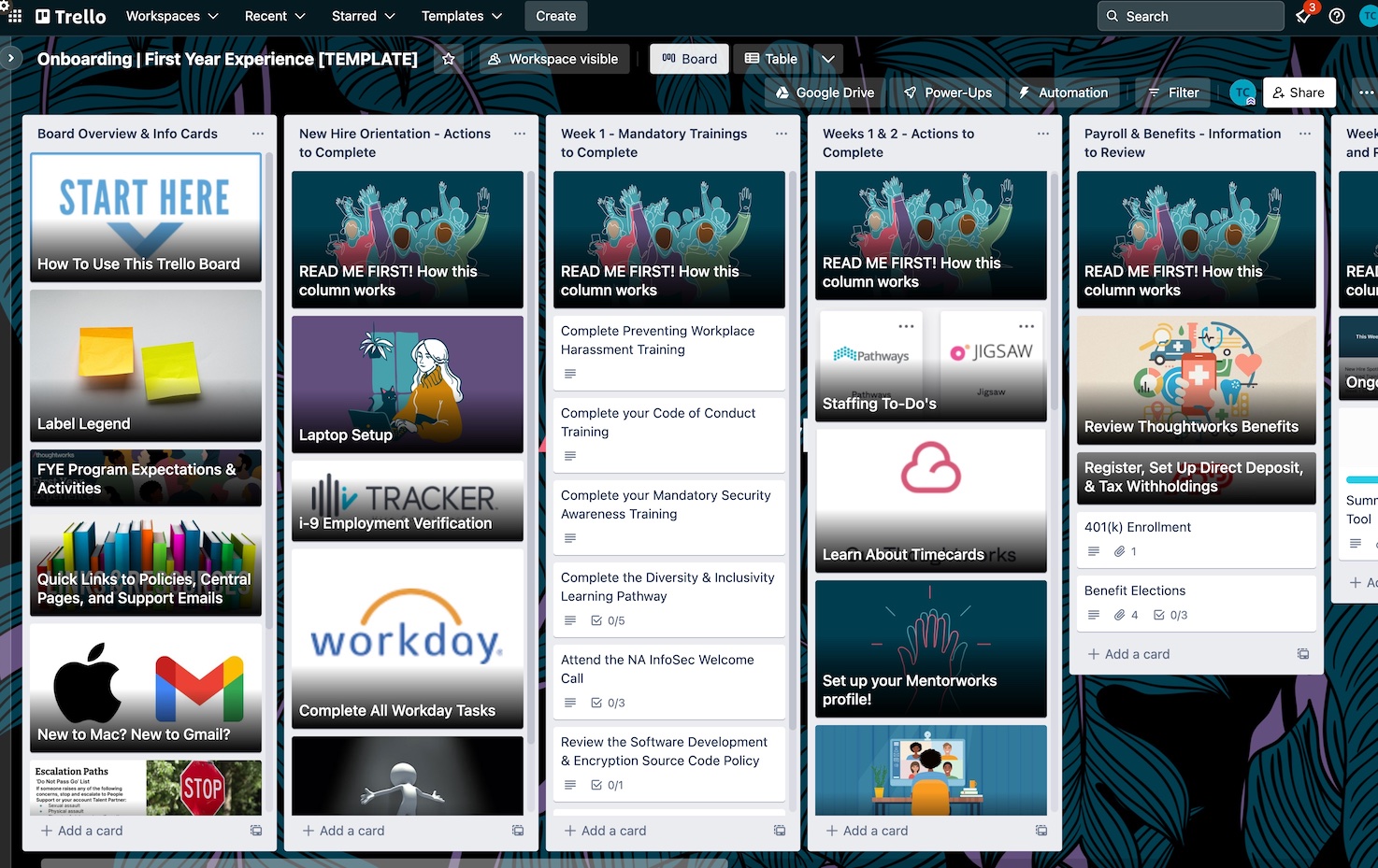Screen dimensions: 1378x868
Task: Open Set up your Mentorworks profile card
Action: click(931, 648)
